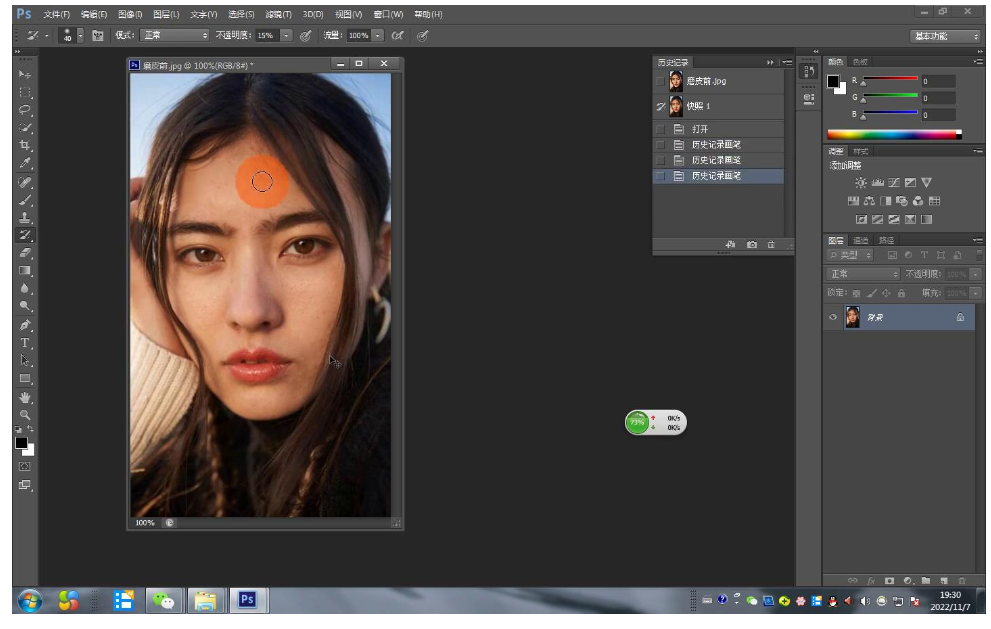Select the Gradient tool
This screenshot has width=991, height=629.
25,271
